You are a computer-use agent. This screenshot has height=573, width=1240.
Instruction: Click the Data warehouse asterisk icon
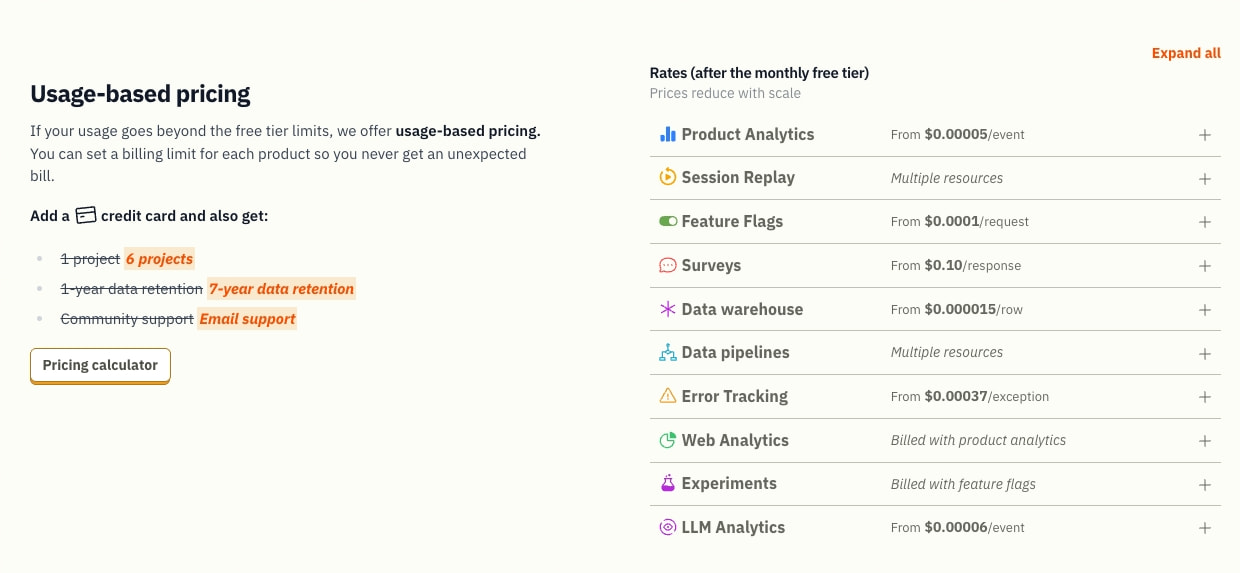[667, 309]
